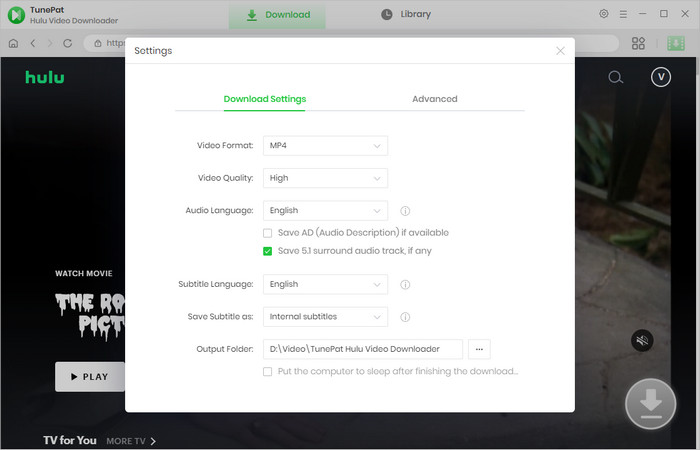Image resolution: width=700 pixels, height=450 pixels.
Task: Click the WATCH MOVIE label
Action: click(x=84, y=274)
